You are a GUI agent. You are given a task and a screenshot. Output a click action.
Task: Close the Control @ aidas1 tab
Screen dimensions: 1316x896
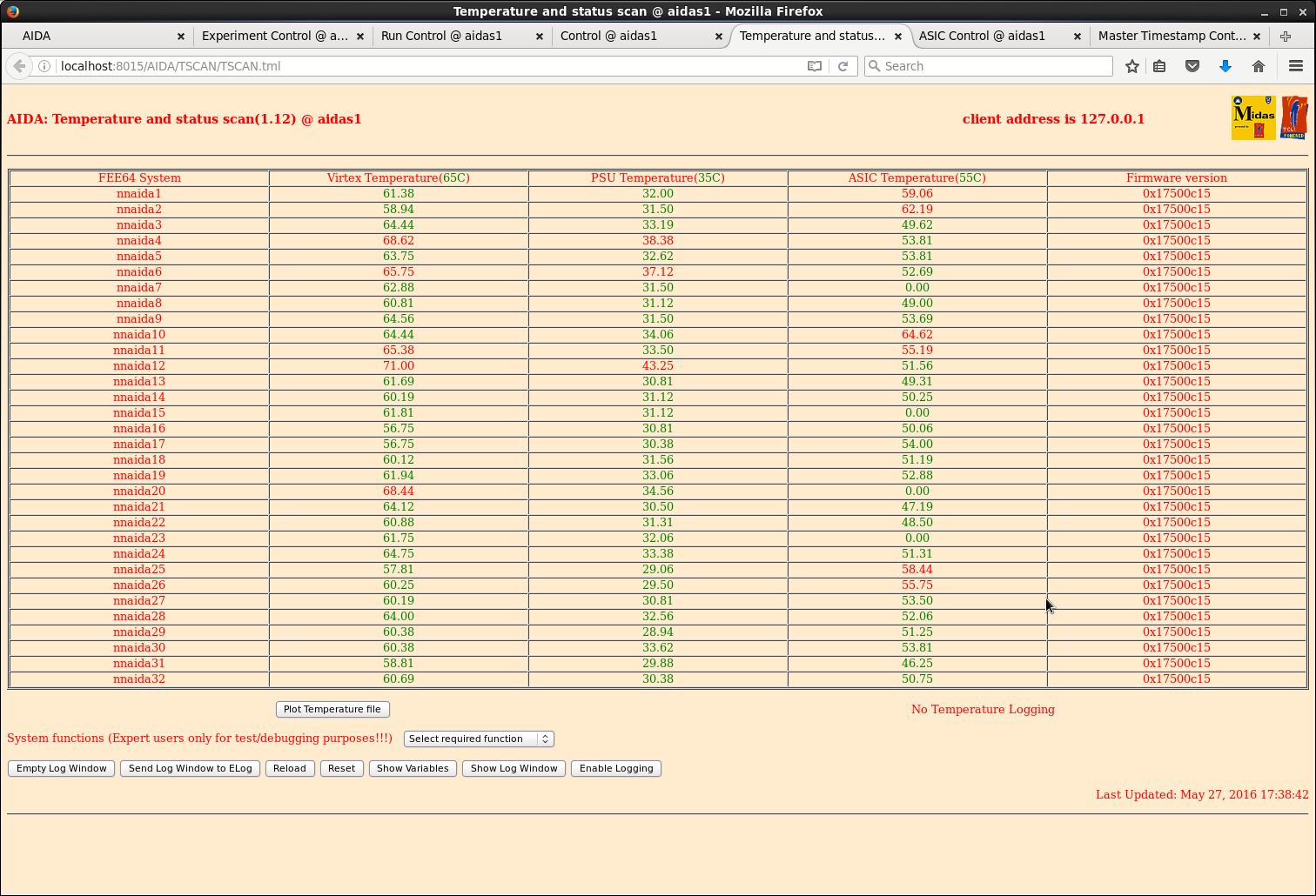(x=719, y=37)
